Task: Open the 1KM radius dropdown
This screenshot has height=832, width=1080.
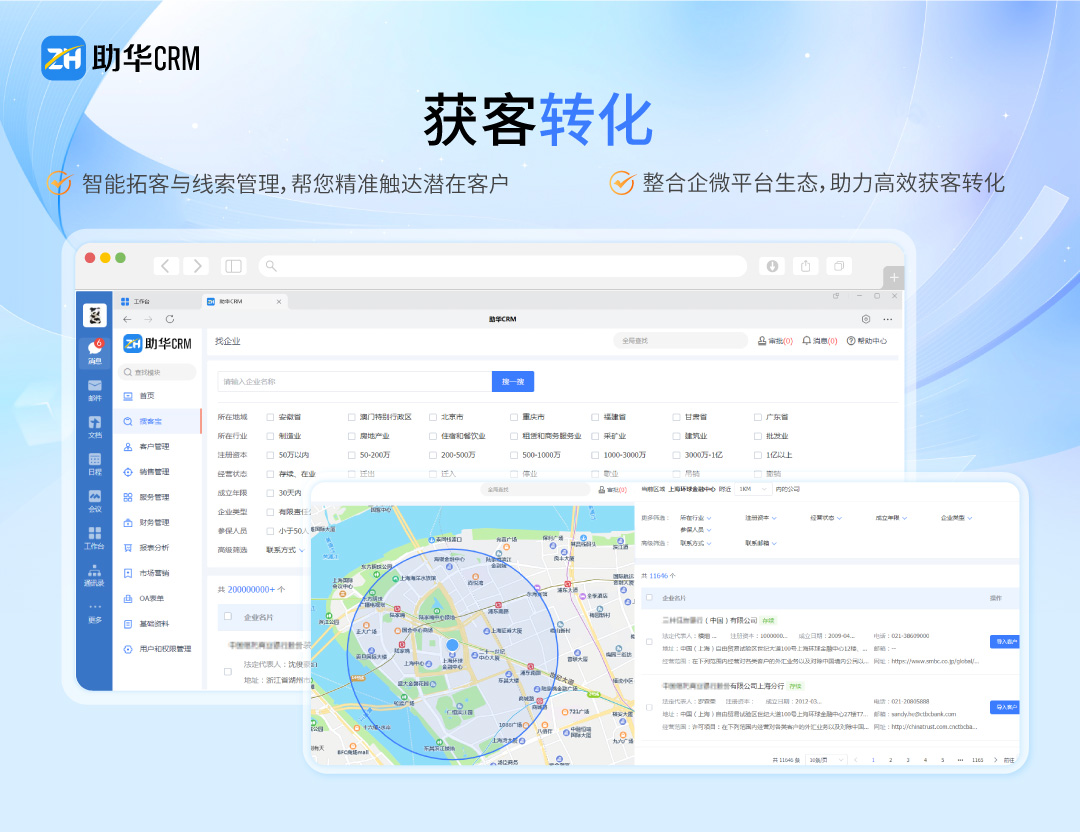Action: pos(752,489)
